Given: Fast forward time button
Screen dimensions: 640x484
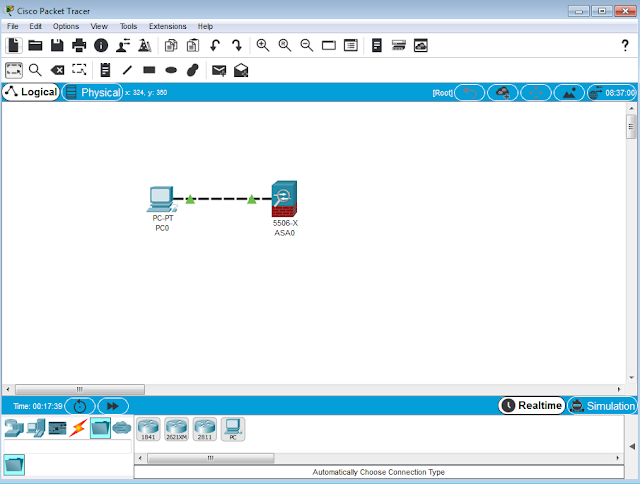Looking at the screenshot, I should [x=113, y=406].
